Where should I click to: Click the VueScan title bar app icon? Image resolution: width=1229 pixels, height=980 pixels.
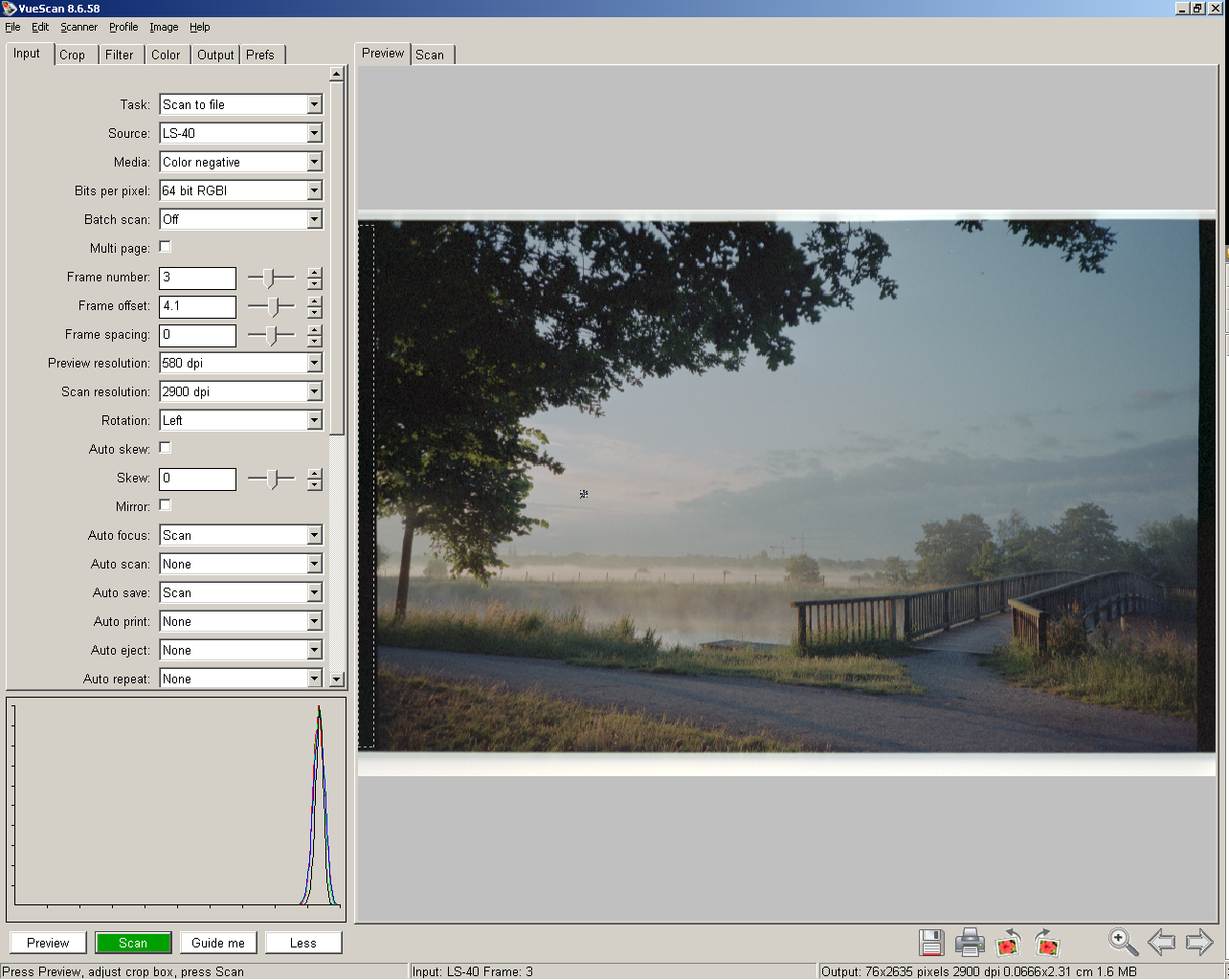pyautogui.click(x=9, y=8)
